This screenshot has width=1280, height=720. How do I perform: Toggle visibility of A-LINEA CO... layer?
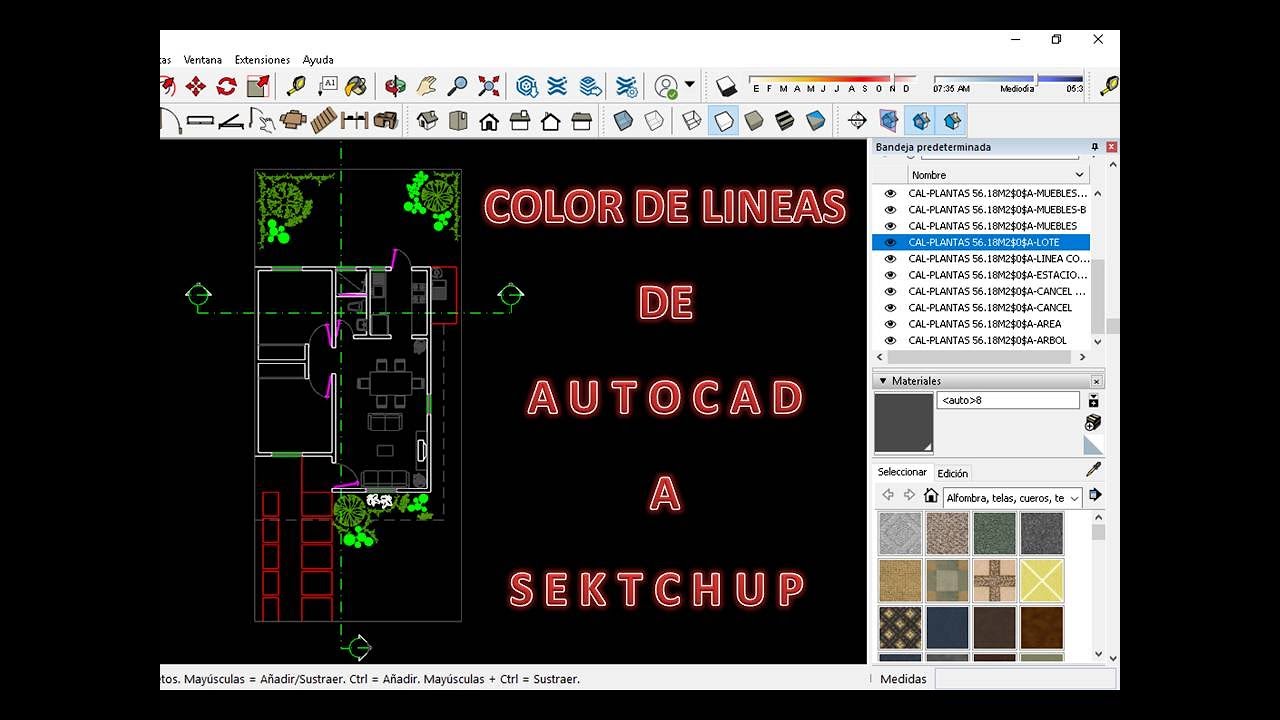[890, 259]
